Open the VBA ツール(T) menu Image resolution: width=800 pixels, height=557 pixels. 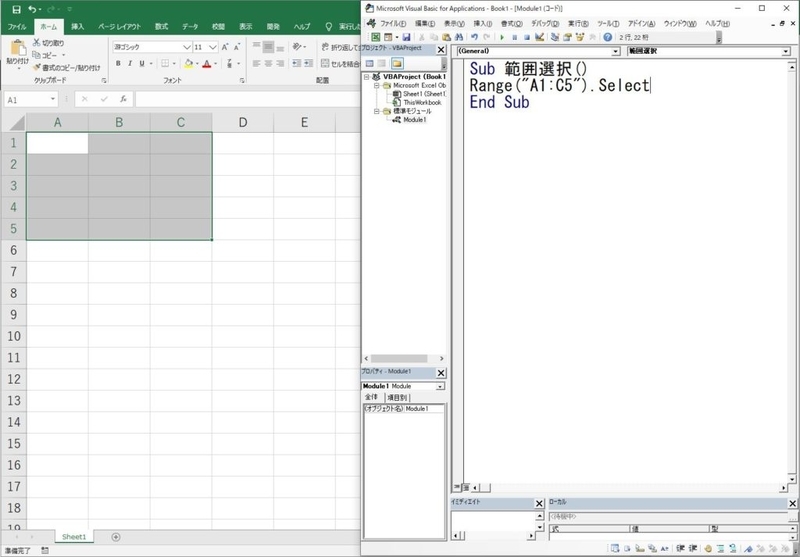(x=608, y=23)
